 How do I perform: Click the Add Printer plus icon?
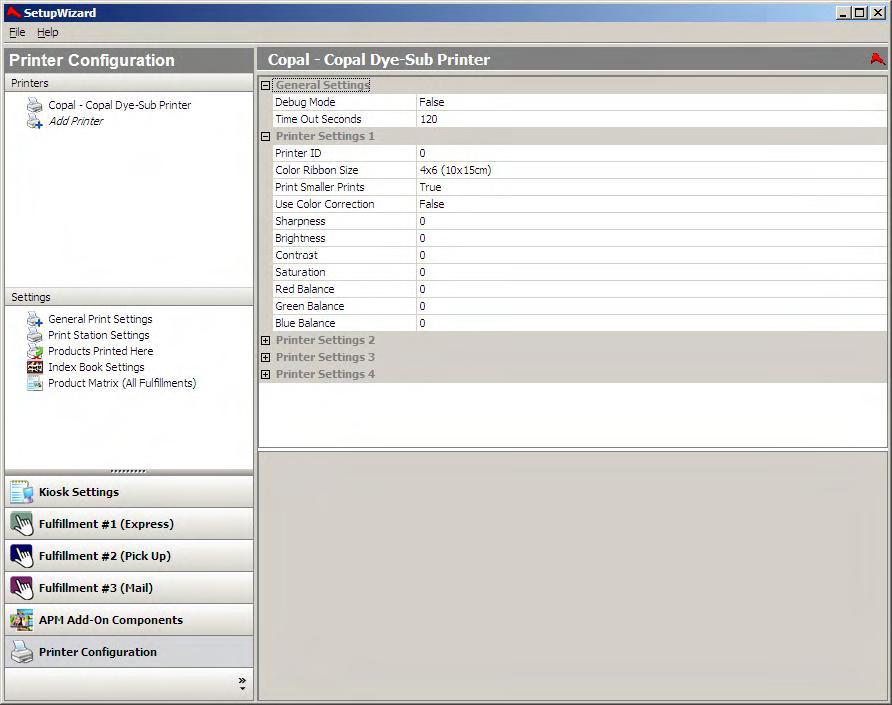35,121
